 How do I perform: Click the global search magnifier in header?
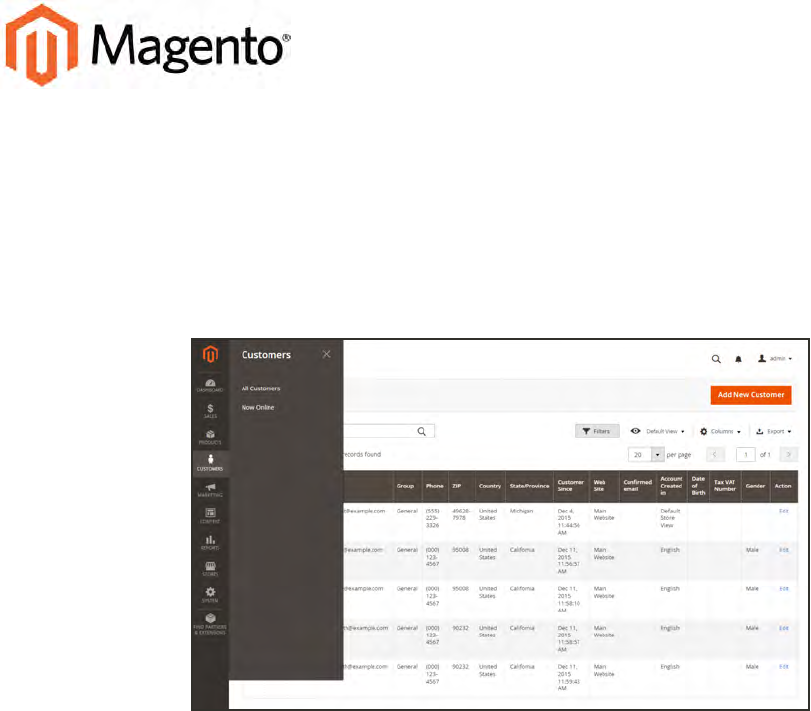point(716,359)
